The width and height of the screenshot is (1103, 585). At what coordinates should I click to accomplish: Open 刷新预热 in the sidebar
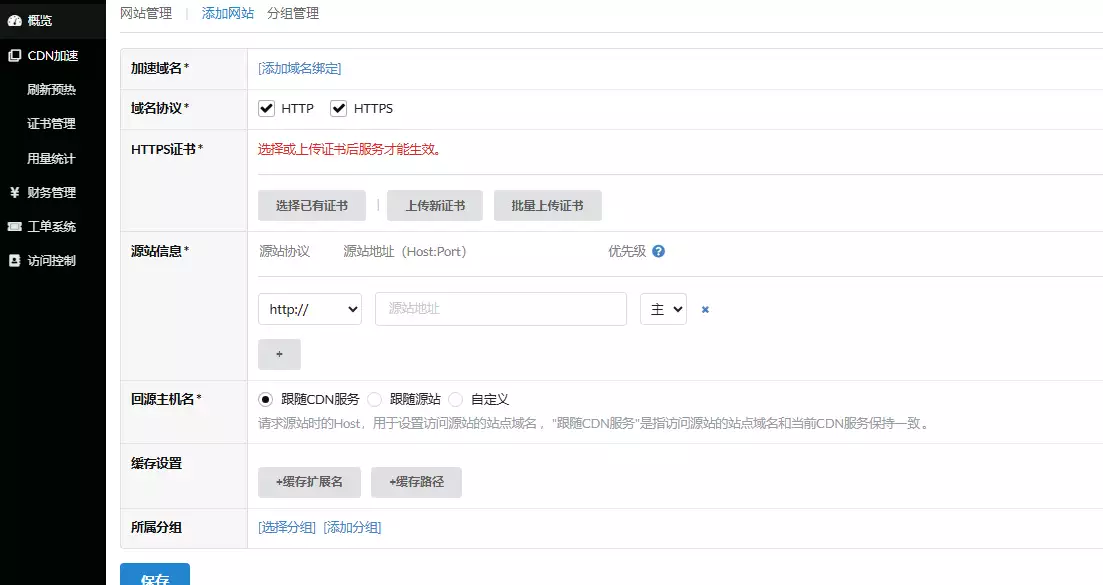pyautogui.click(x=51, y=90)
